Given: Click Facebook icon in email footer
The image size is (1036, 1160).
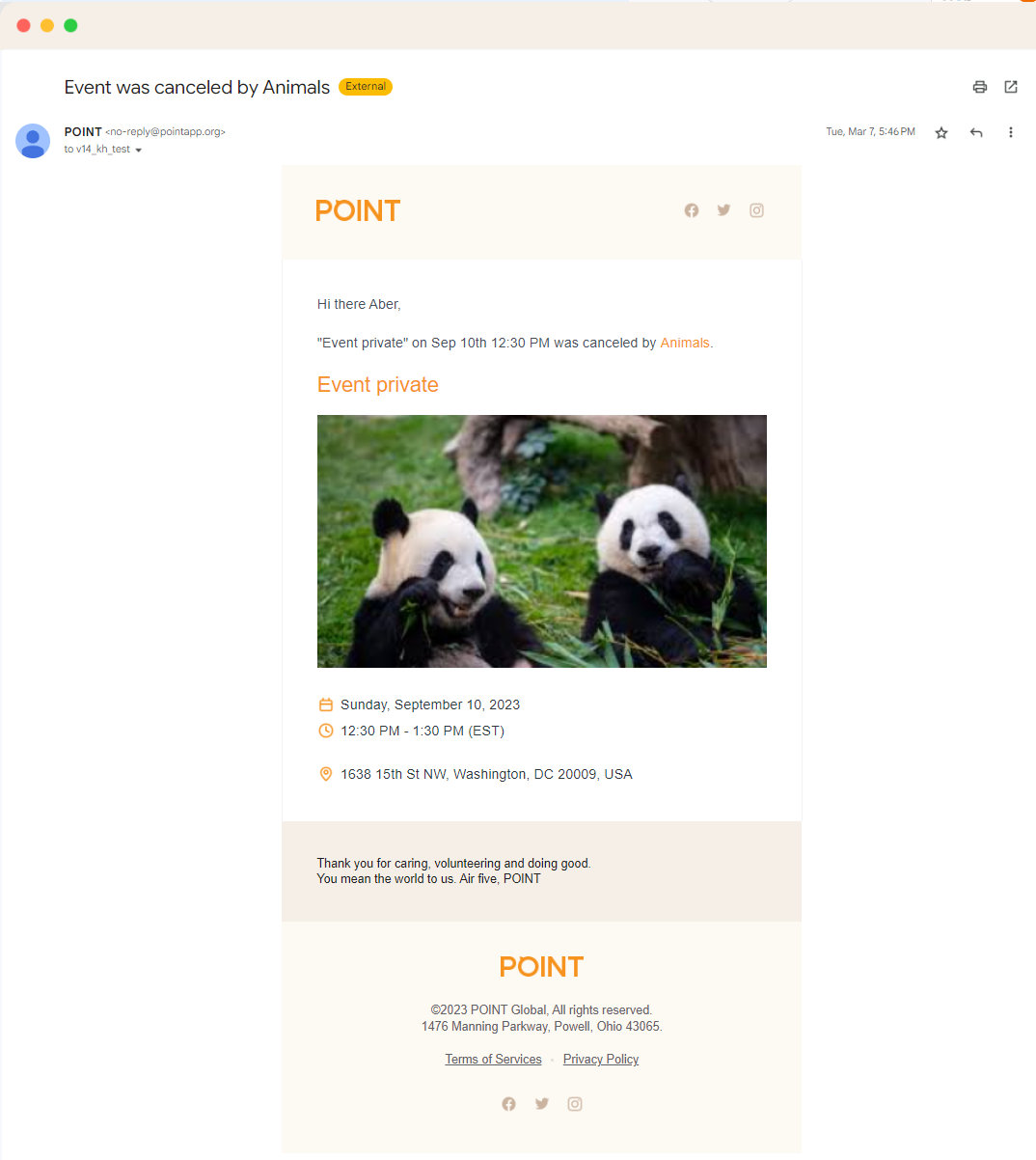Looking at the screenshot, I should click(508, 1104).
